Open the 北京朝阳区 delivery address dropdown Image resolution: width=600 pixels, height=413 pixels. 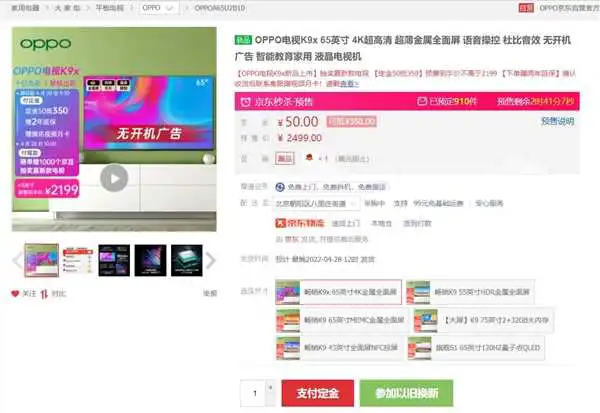tap(317, 204)
